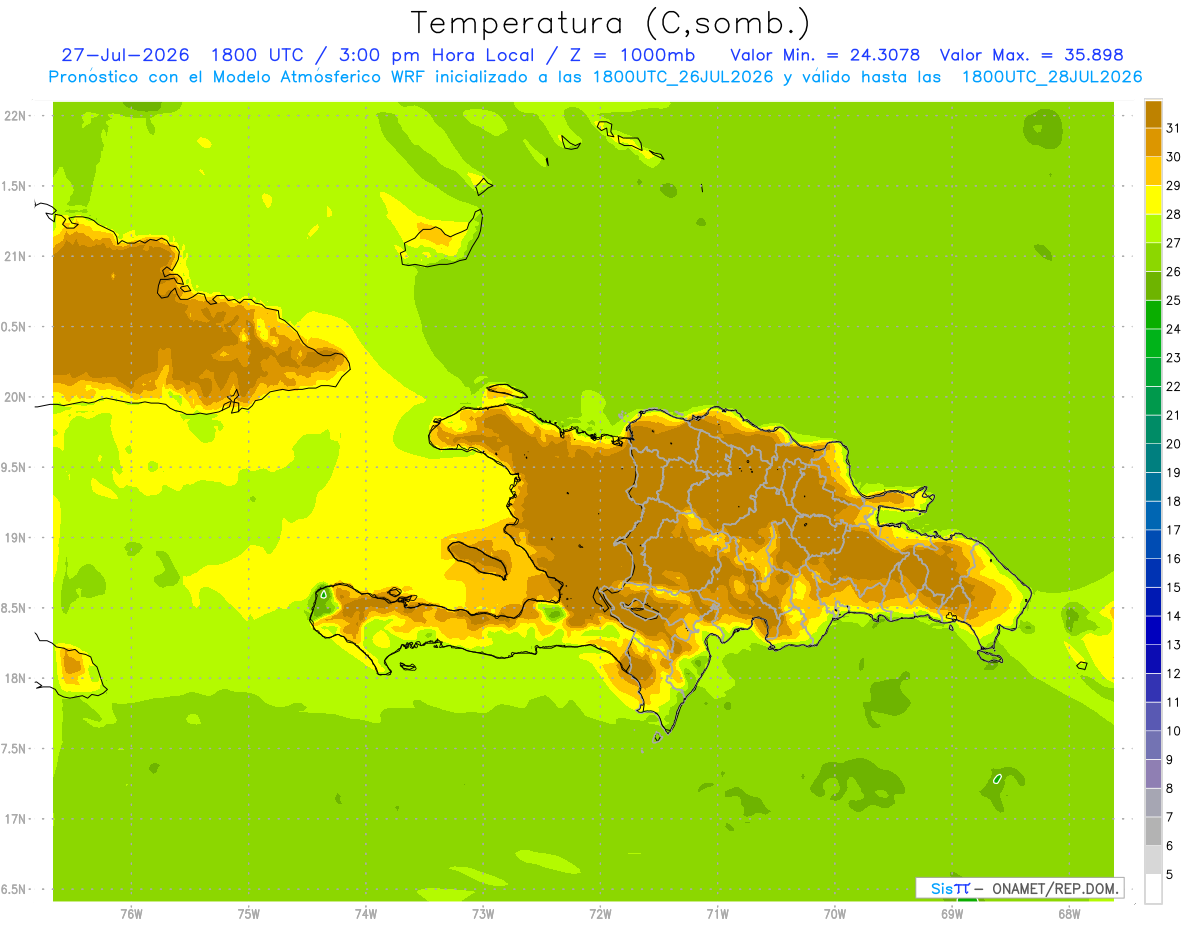Click the legend label '31'

click(x=1173, y=128)
